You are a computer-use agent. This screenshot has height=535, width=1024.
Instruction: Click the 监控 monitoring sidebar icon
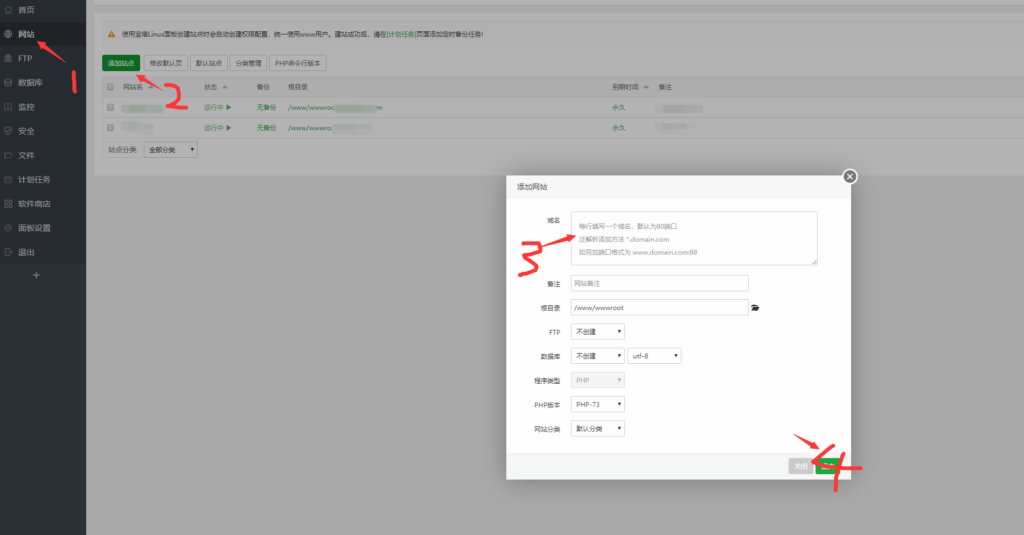point(9,106)
